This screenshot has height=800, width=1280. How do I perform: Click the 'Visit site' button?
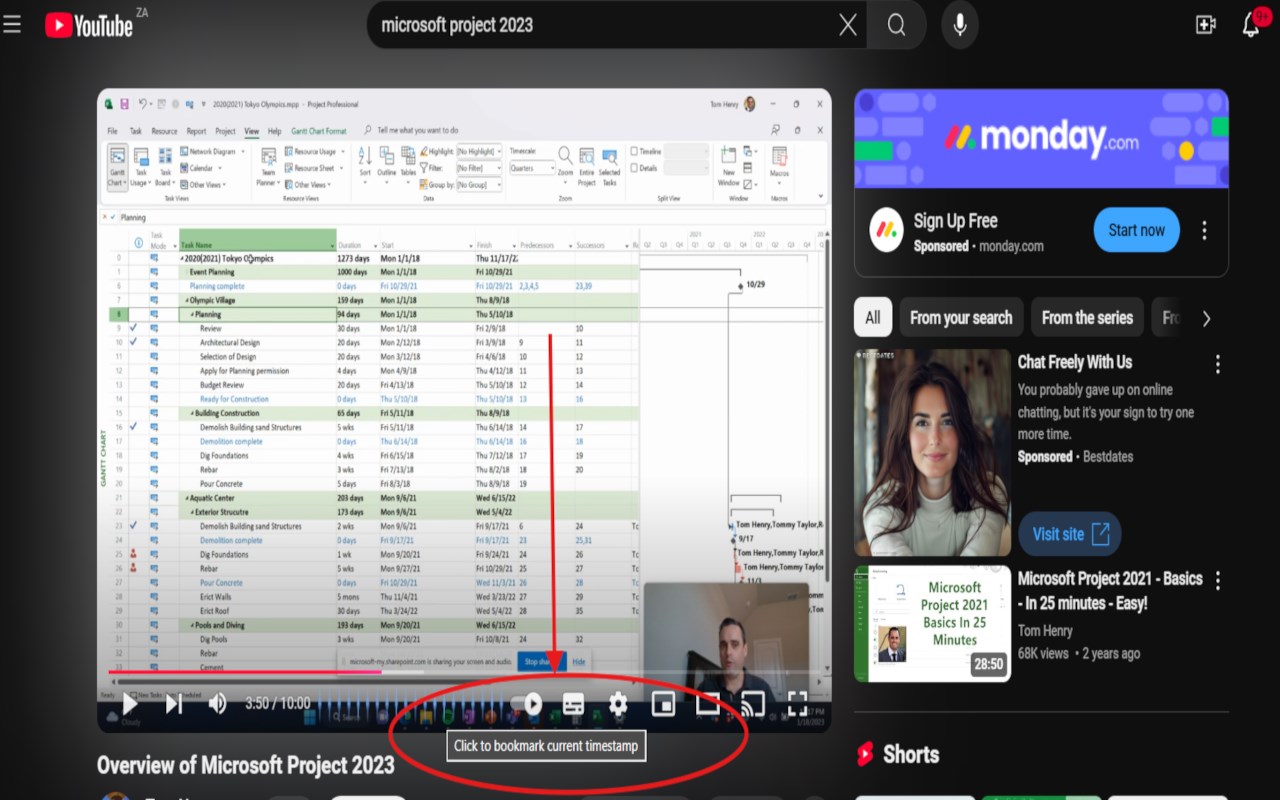pyautogui.click(x=1070, y=534)
